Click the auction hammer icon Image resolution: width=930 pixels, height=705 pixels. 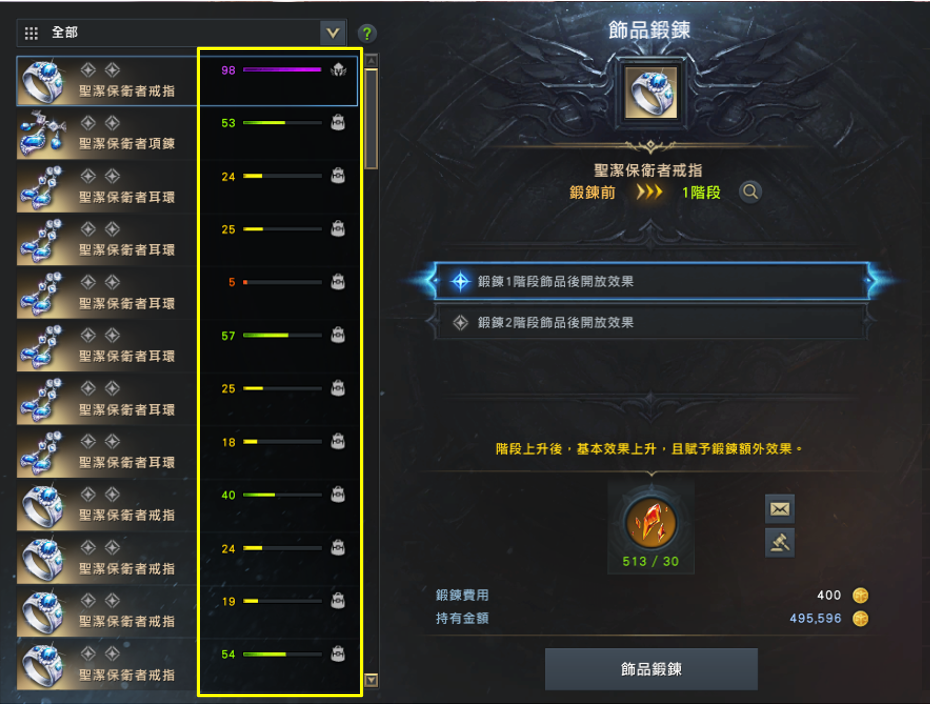pos(779,542)
